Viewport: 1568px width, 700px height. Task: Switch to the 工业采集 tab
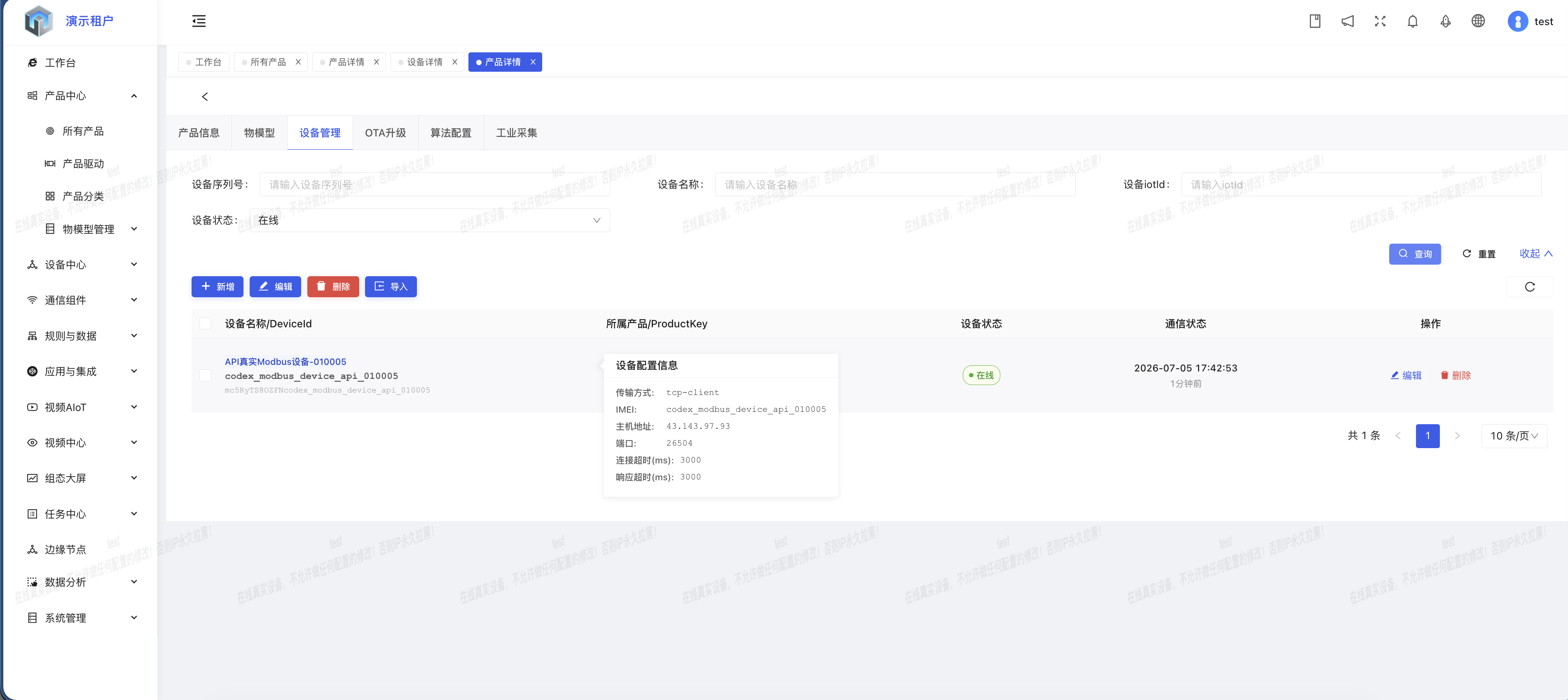pyautogui.click(x=517, y=133)
